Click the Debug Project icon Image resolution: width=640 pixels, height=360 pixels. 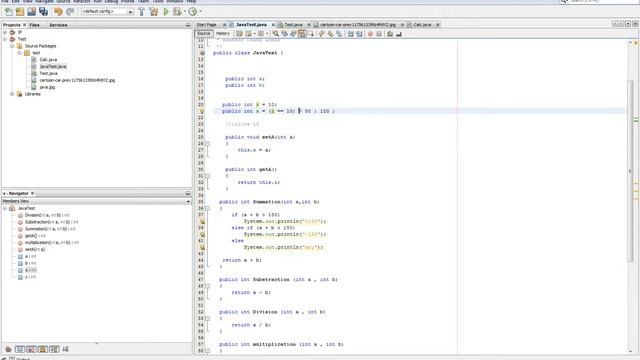point(177,12)
